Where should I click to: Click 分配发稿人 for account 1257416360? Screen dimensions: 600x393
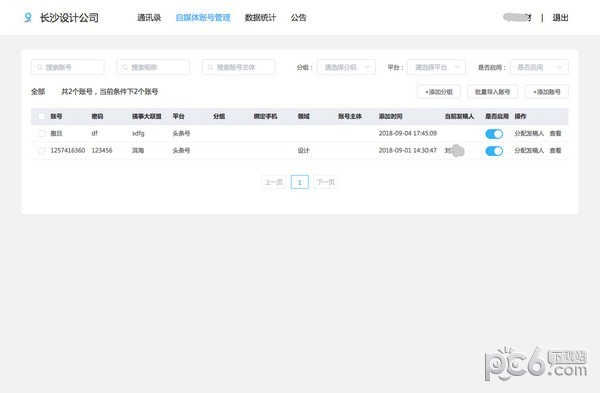(529, 151)
